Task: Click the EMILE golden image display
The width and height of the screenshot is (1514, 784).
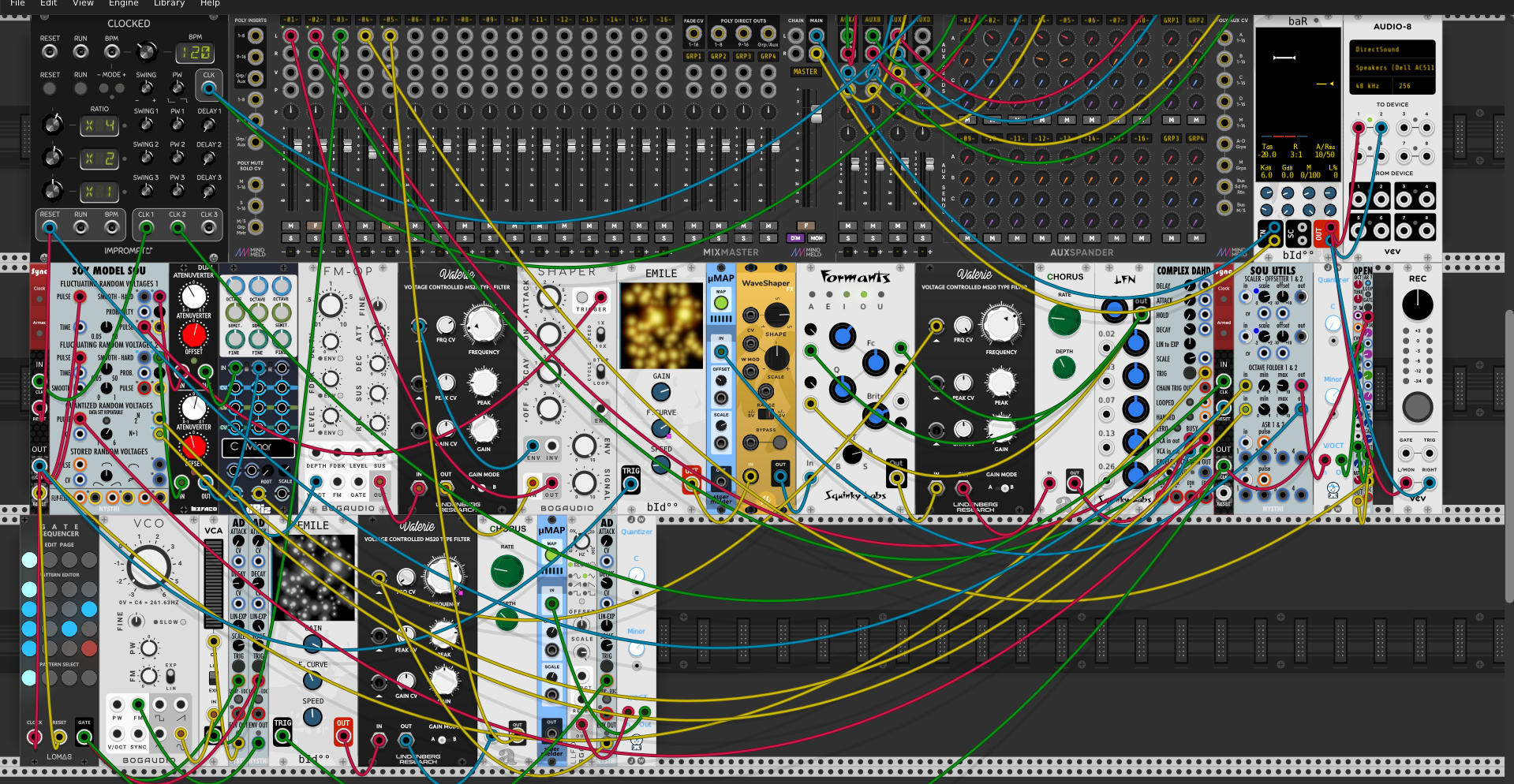Action: [x=661, y=325]
